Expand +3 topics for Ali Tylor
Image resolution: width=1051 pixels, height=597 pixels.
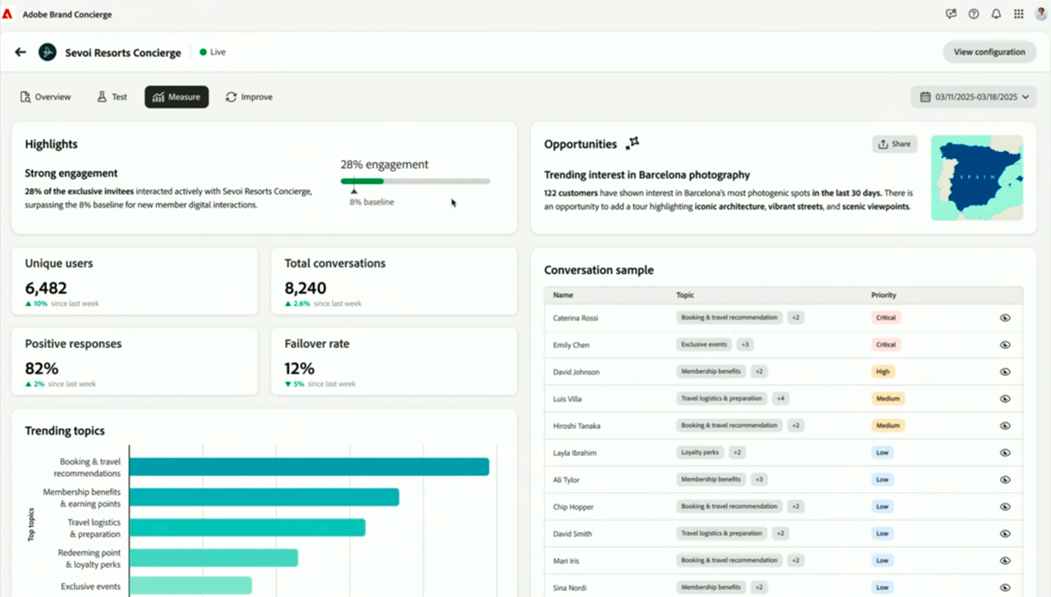click(759, 479)
